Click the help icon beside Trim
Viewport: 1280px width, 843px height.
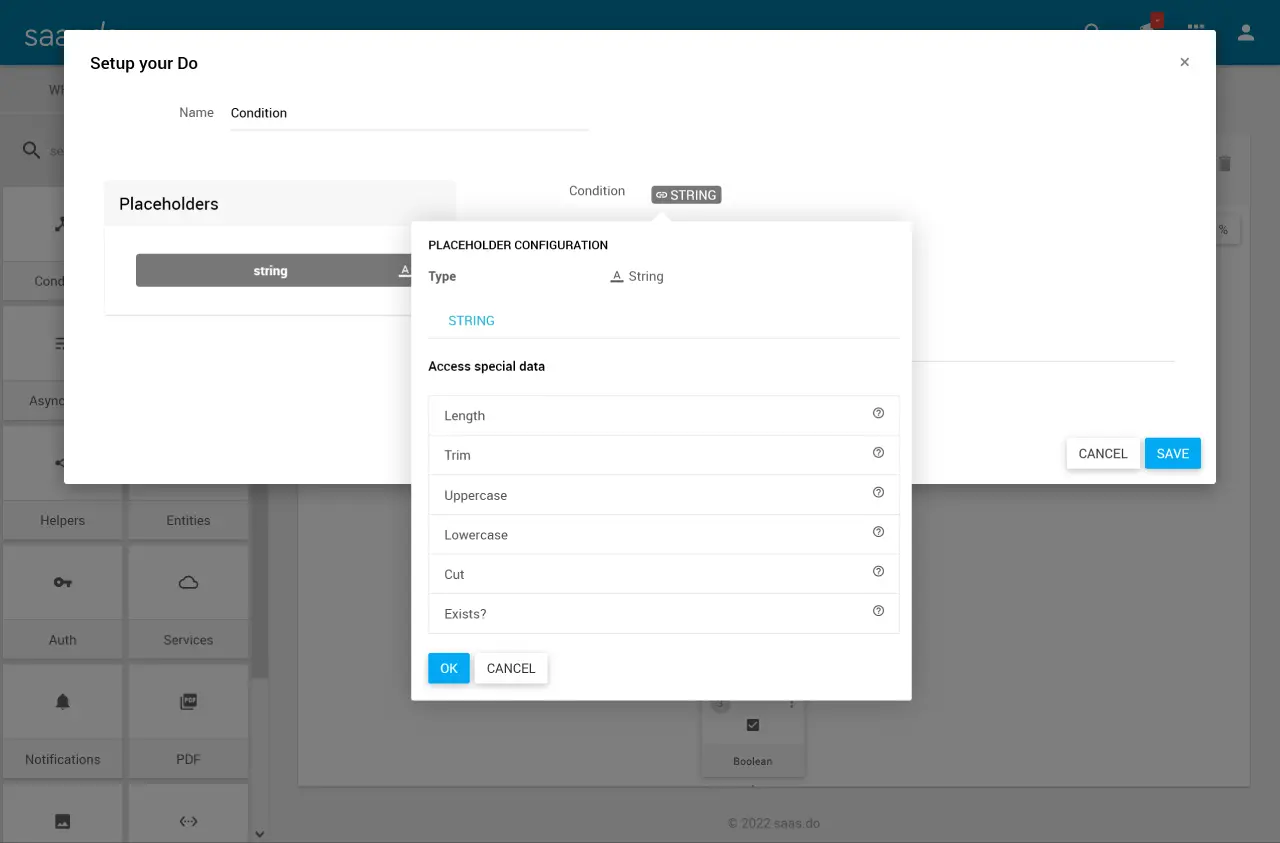pyautogui.click(x=878, y=453)
